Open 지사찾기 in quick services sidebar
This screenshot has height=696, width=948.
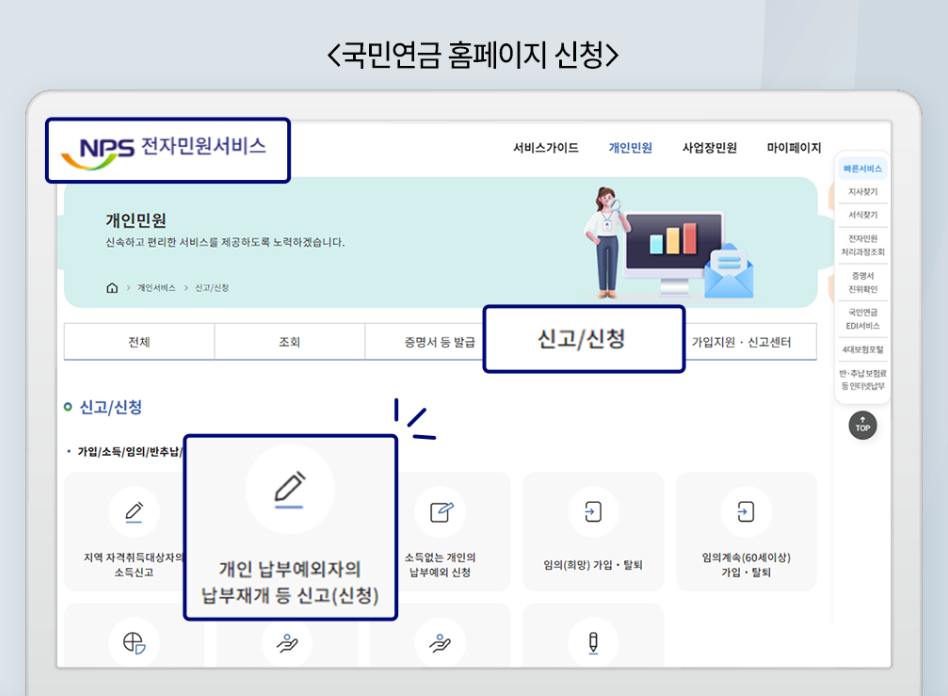[863, 192]
